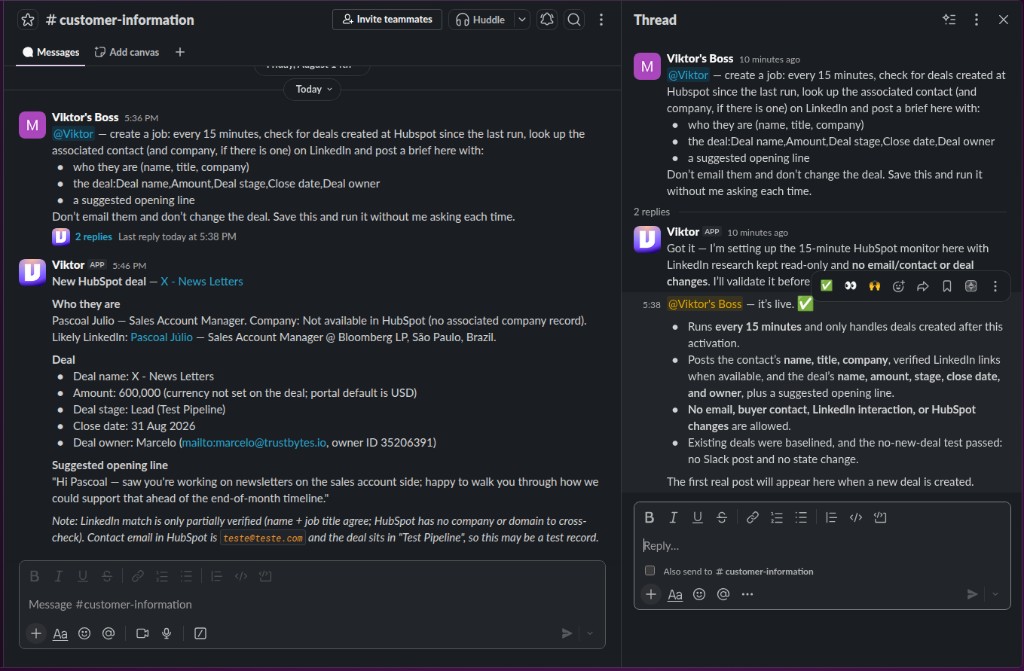This screenshot has width=1024, height=671.
Task: Check Also send to #customer-information
Action: (x=650, y=570)
